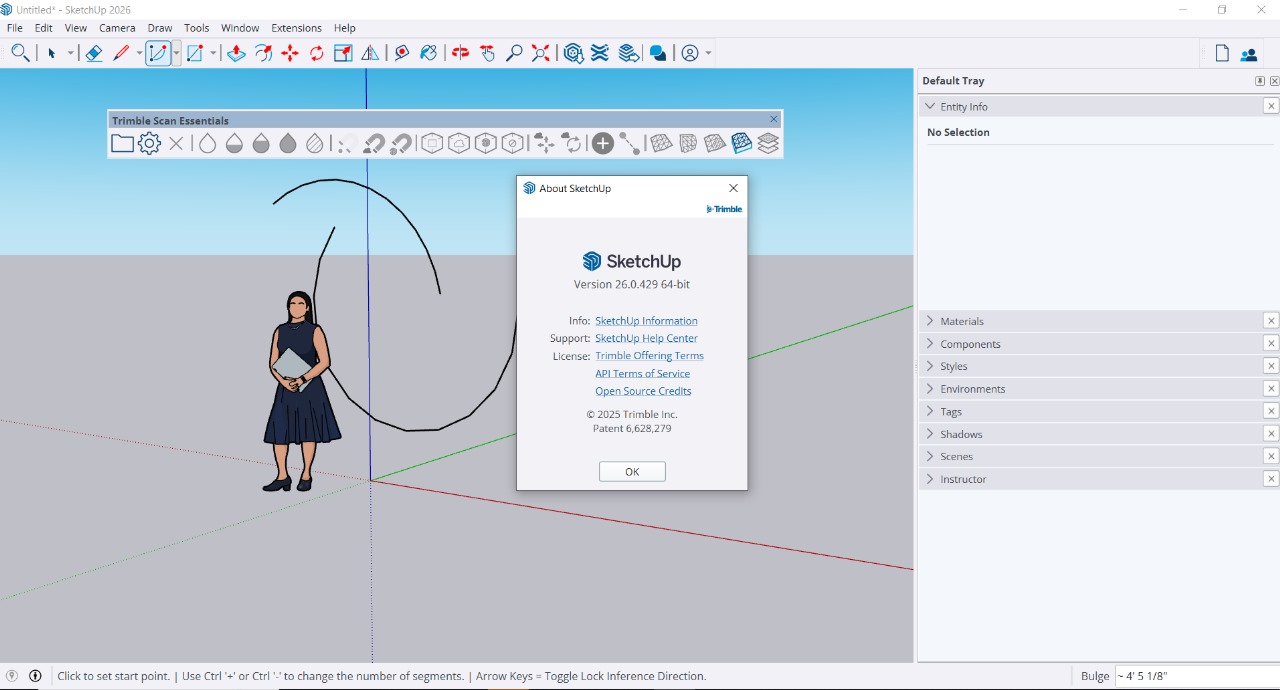This screenshot has width=1280, height=690.
Task: Click OK in About SketchUp dialog
Action: pyautogui.click(x=632, y=472)
